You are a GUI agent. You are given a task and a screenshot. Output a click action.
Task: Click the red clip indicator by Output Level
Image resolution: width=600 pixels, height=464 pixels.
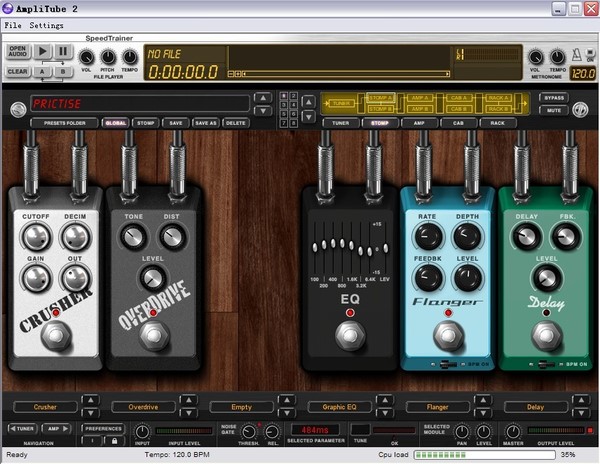(x=590, y=431)
